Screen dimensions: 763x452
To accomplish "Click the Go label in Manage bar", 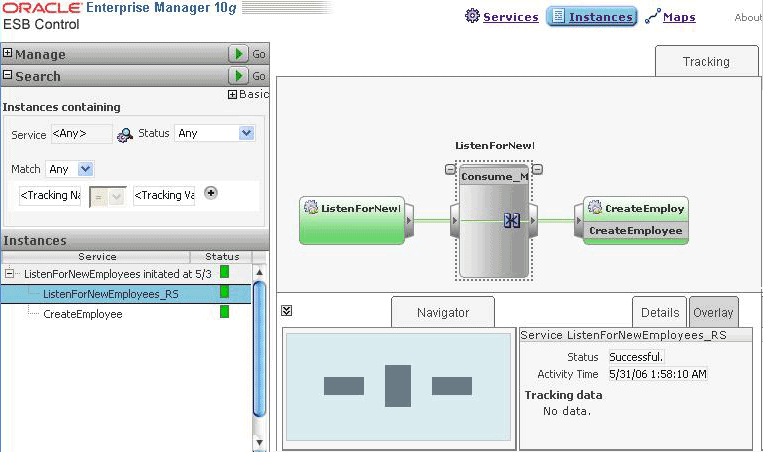I will tap(258, 54).
